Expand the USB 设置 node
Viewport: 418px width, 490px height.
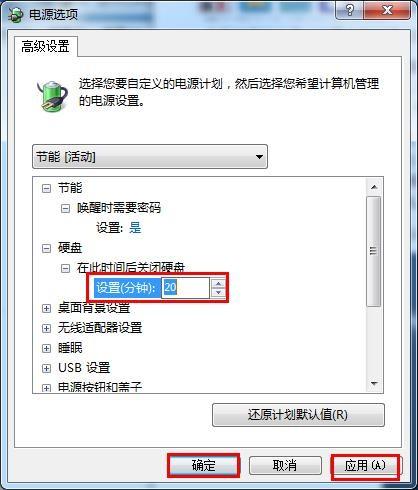click(46, 368)
